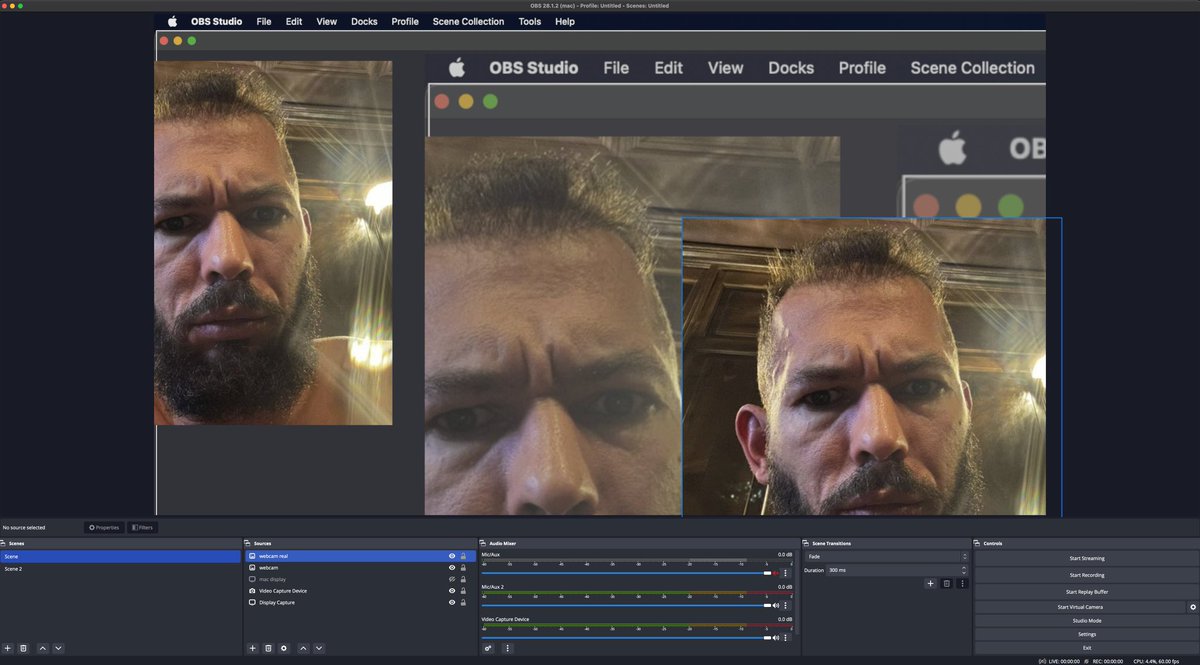Move selected source down with the arrow icon
Viewport: 1200px width, 665px height.
point(319,648)
